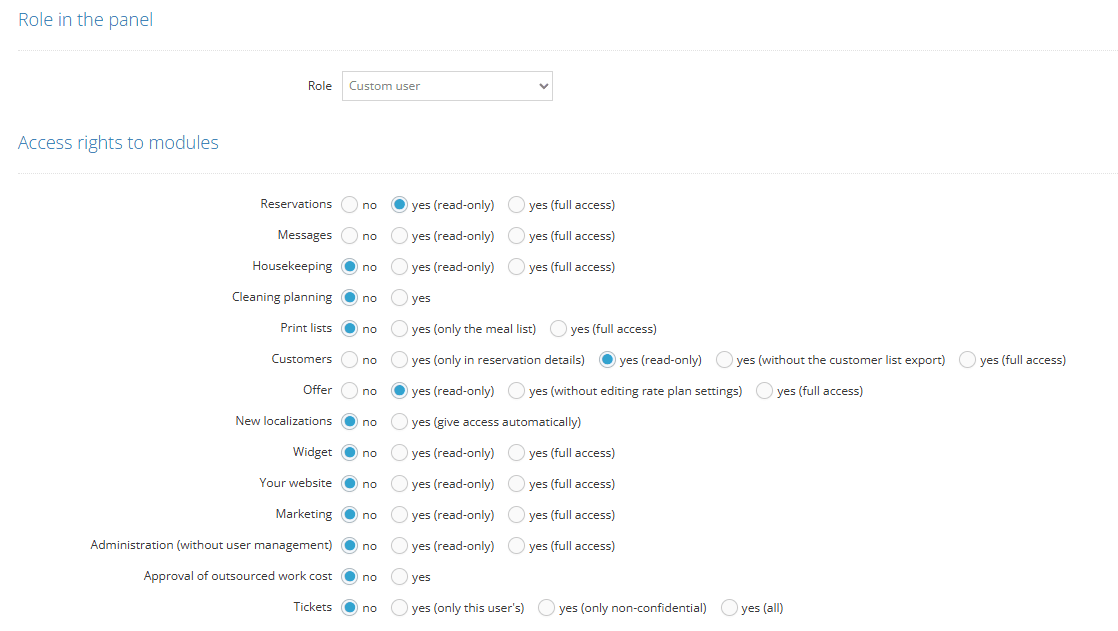The height and width of the screenshot is (631, 1118).
Task: Enable New localizations automatic access
Action: (x=400, y=422)
